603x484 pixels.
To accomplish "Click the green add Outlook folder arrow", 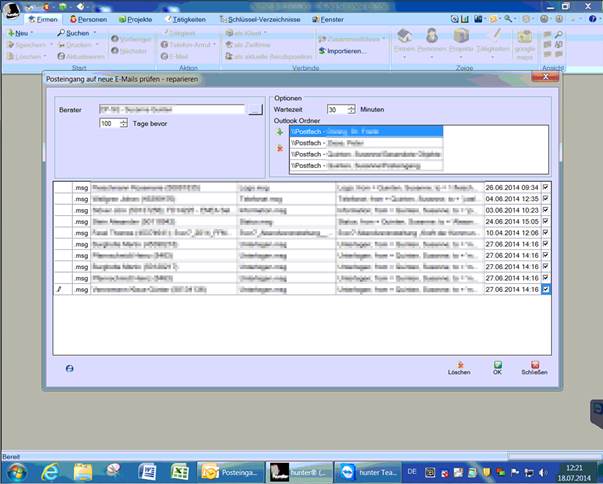I will tap(281, 131).
